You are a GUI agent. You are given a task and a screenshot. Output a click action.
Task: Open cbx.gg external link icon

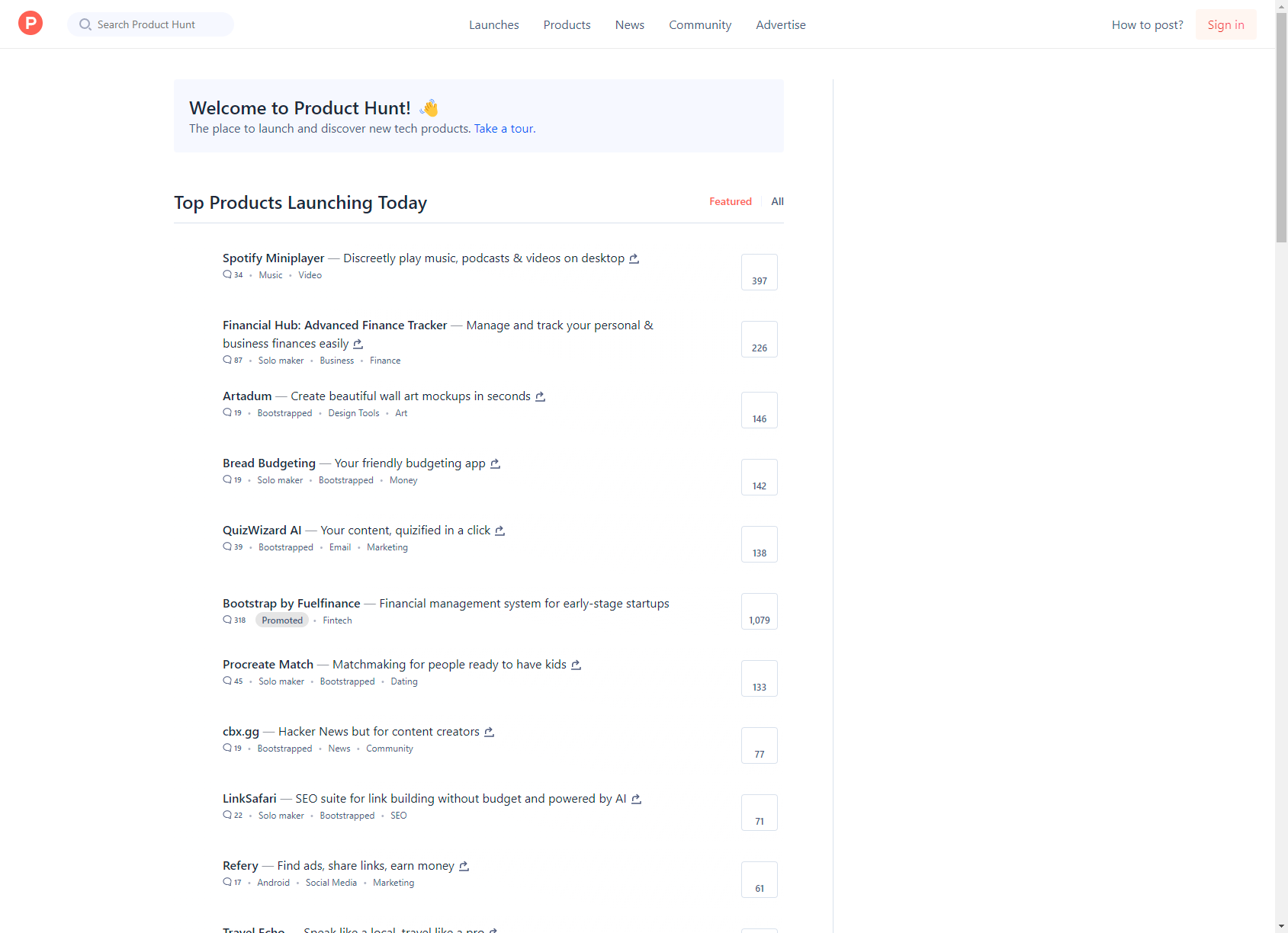click(489, 732)
